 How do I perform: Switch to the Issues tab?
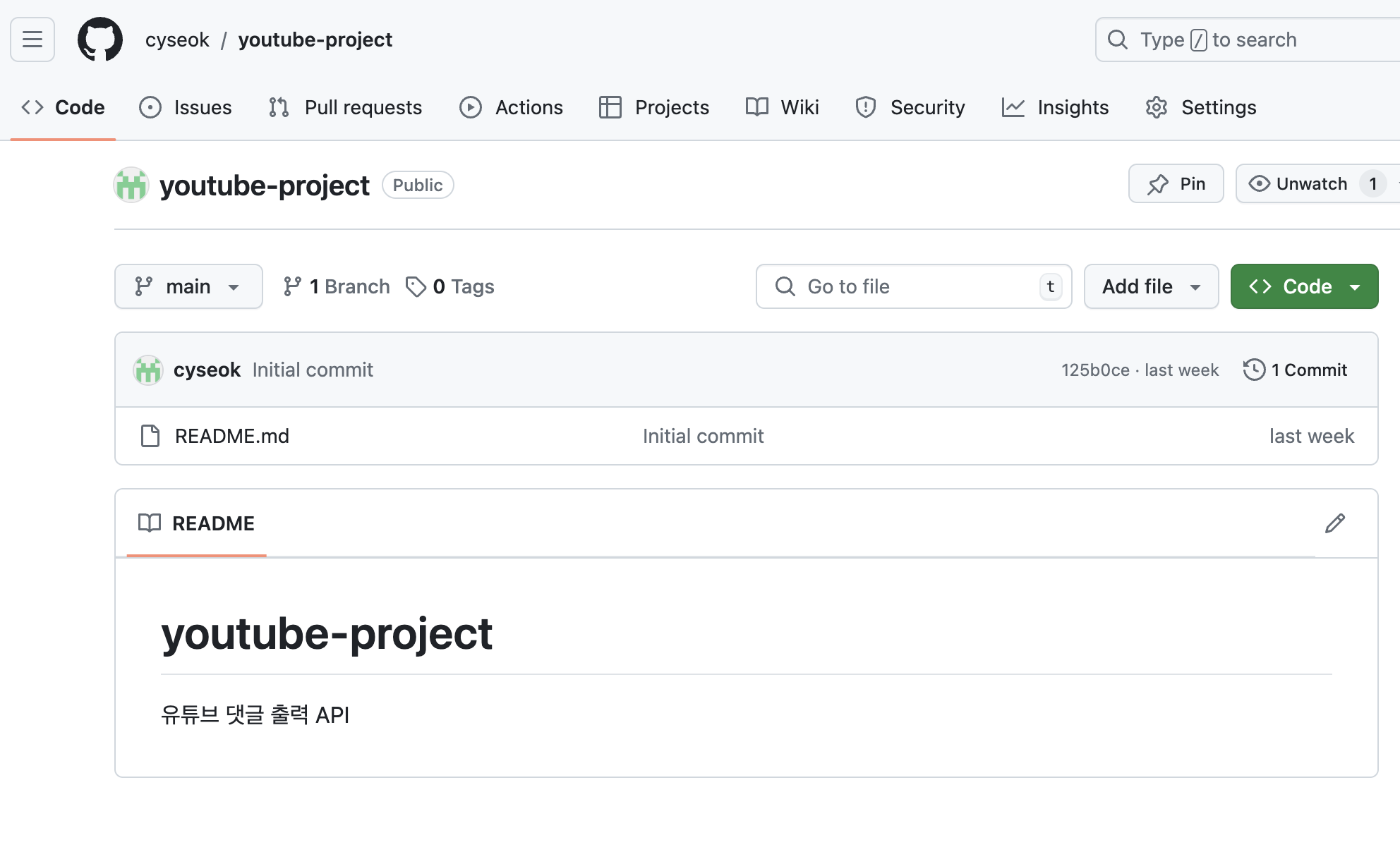[x=186, y=107]
